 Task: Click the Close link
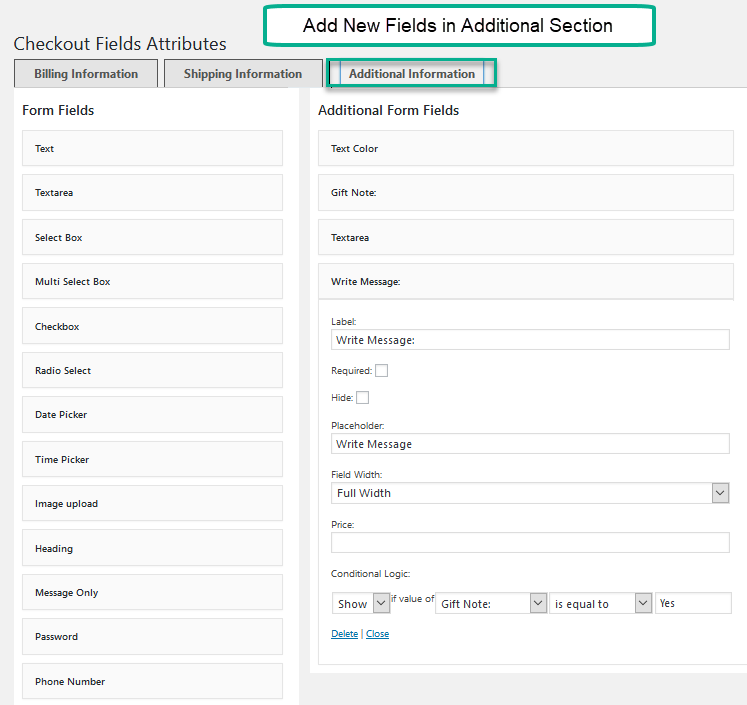[x=377, y=634]
